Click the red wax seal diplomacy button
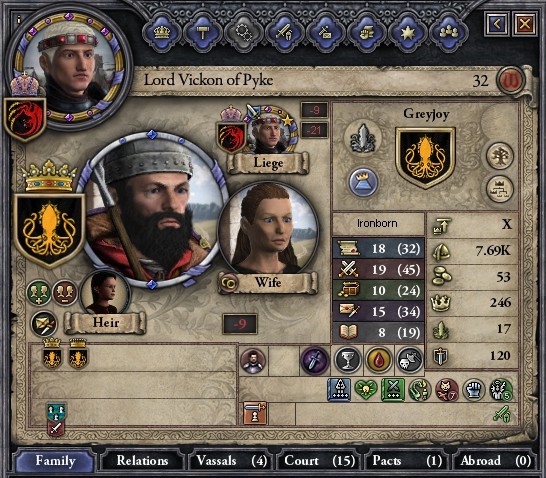546x478 pixels. click(511, 80)
